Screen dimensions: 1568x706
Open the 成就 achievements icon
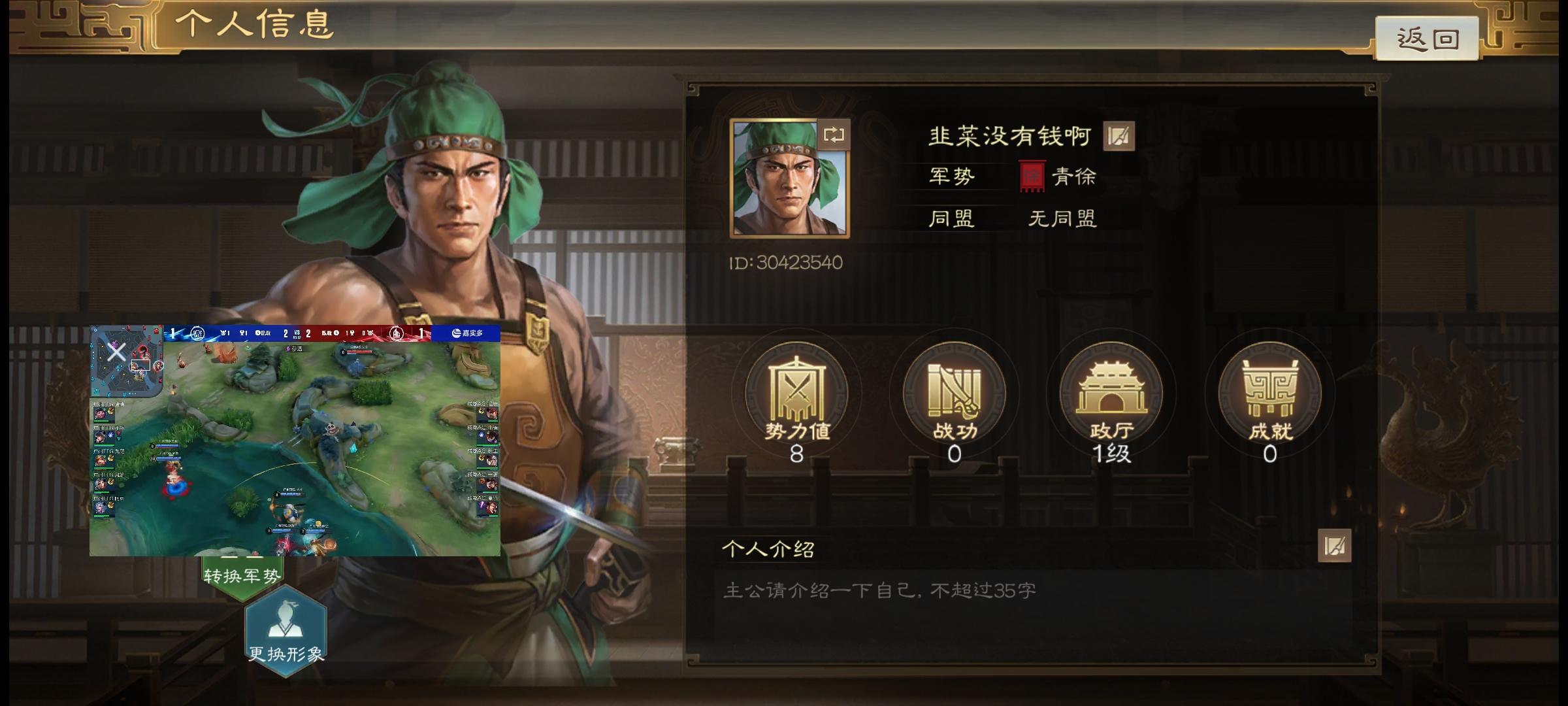(x=1269, y=392)
